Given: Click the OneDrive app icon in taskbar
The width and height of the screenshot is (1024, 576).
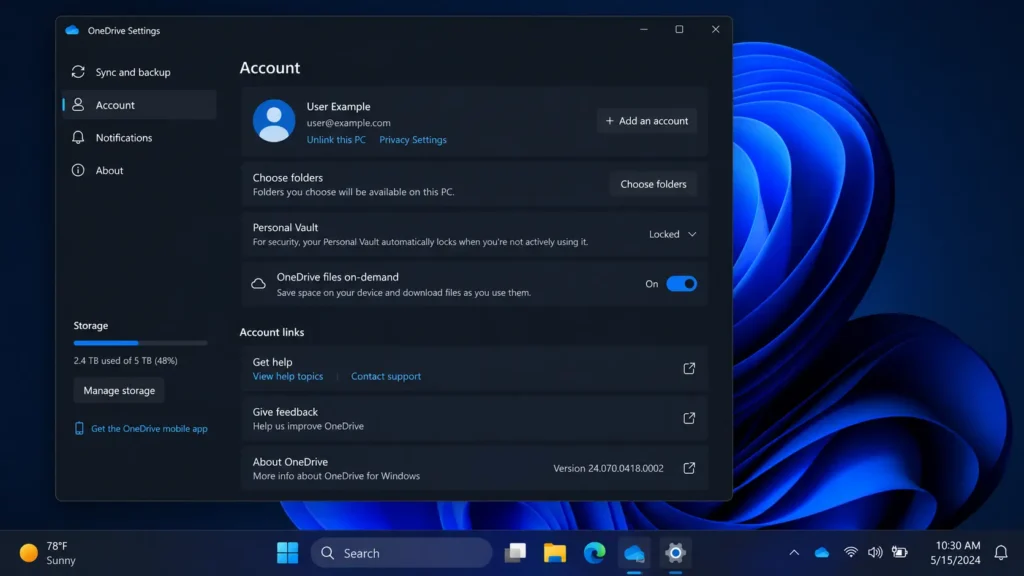Looking at the screenshot, I should point(634,553).
